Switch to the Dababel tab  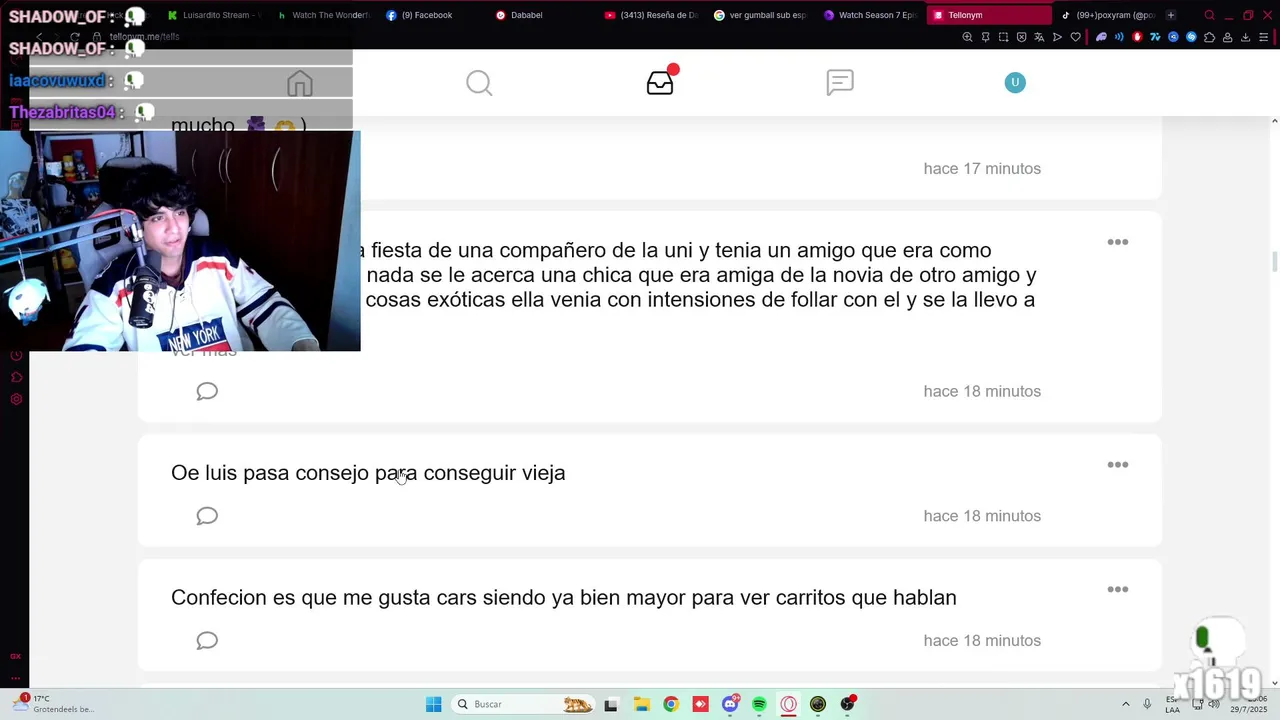click(542, 15)
